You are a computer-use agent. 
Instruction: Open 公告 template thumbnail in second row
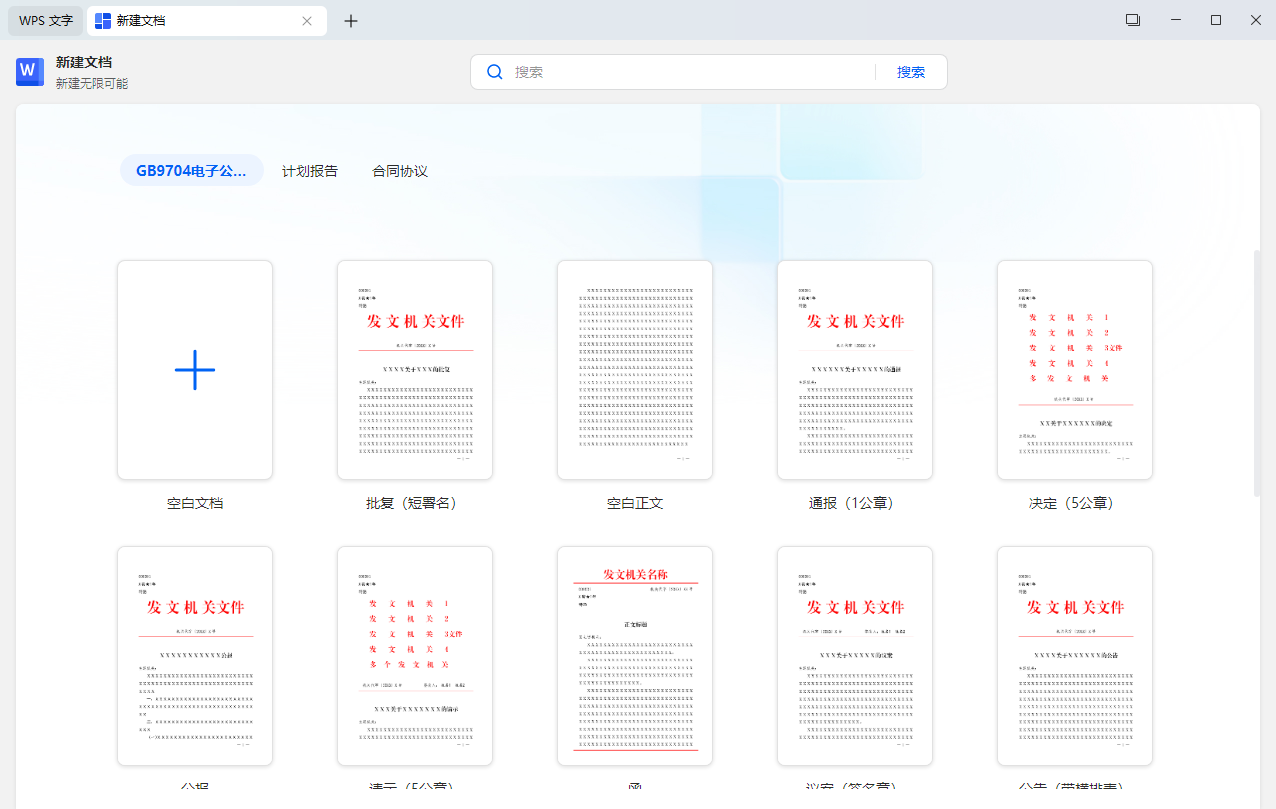coord(1075,656)
